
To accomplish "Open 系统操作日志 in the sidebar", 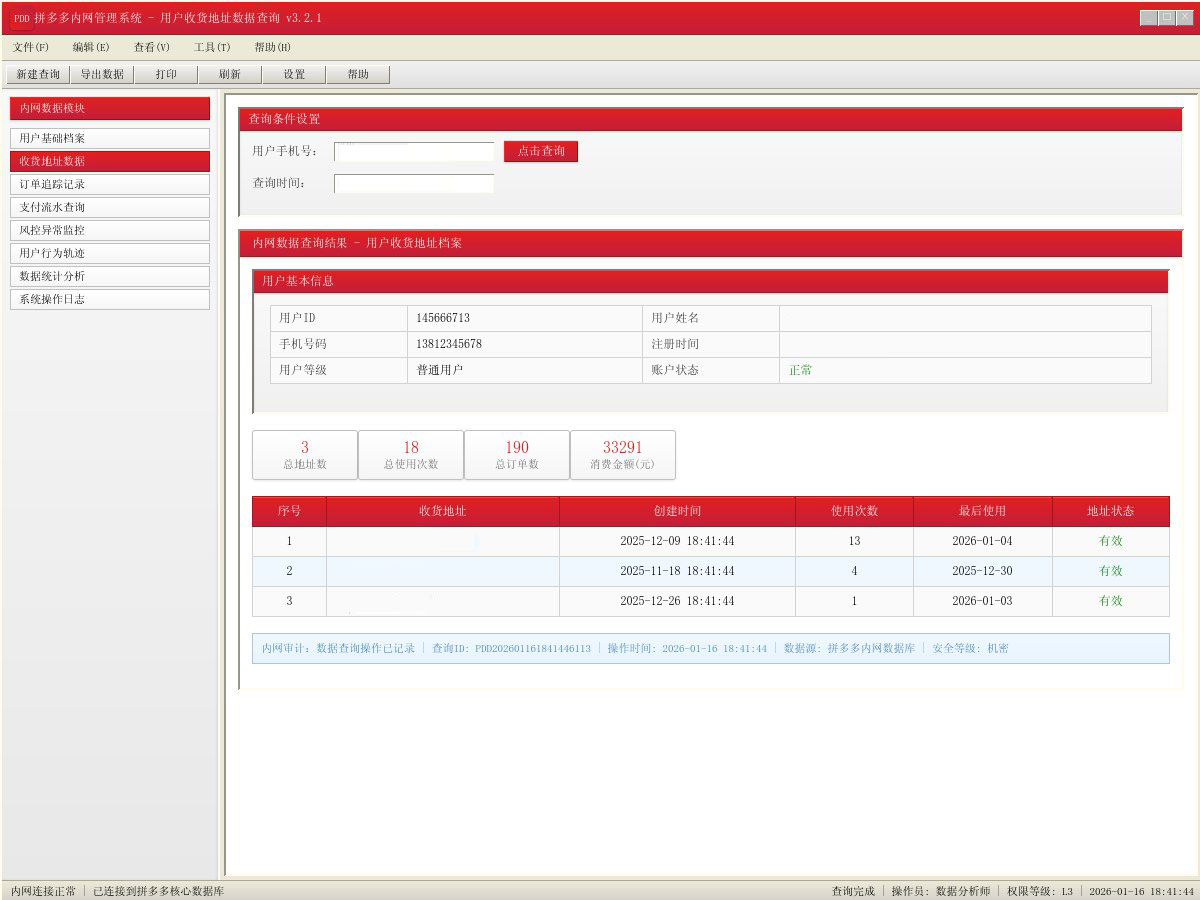I will click(110, 299).
